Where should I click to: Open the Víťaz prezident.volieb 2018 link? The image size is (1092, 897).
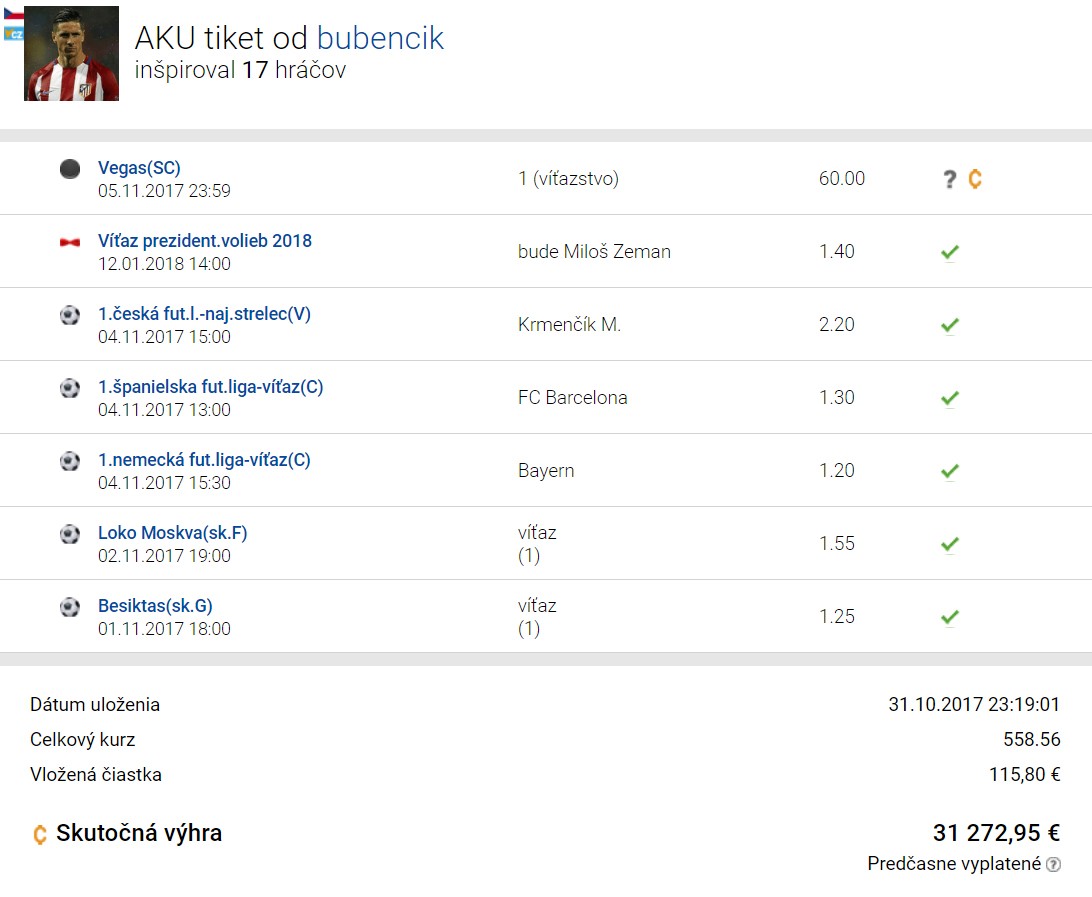click(x=205, y=241)
